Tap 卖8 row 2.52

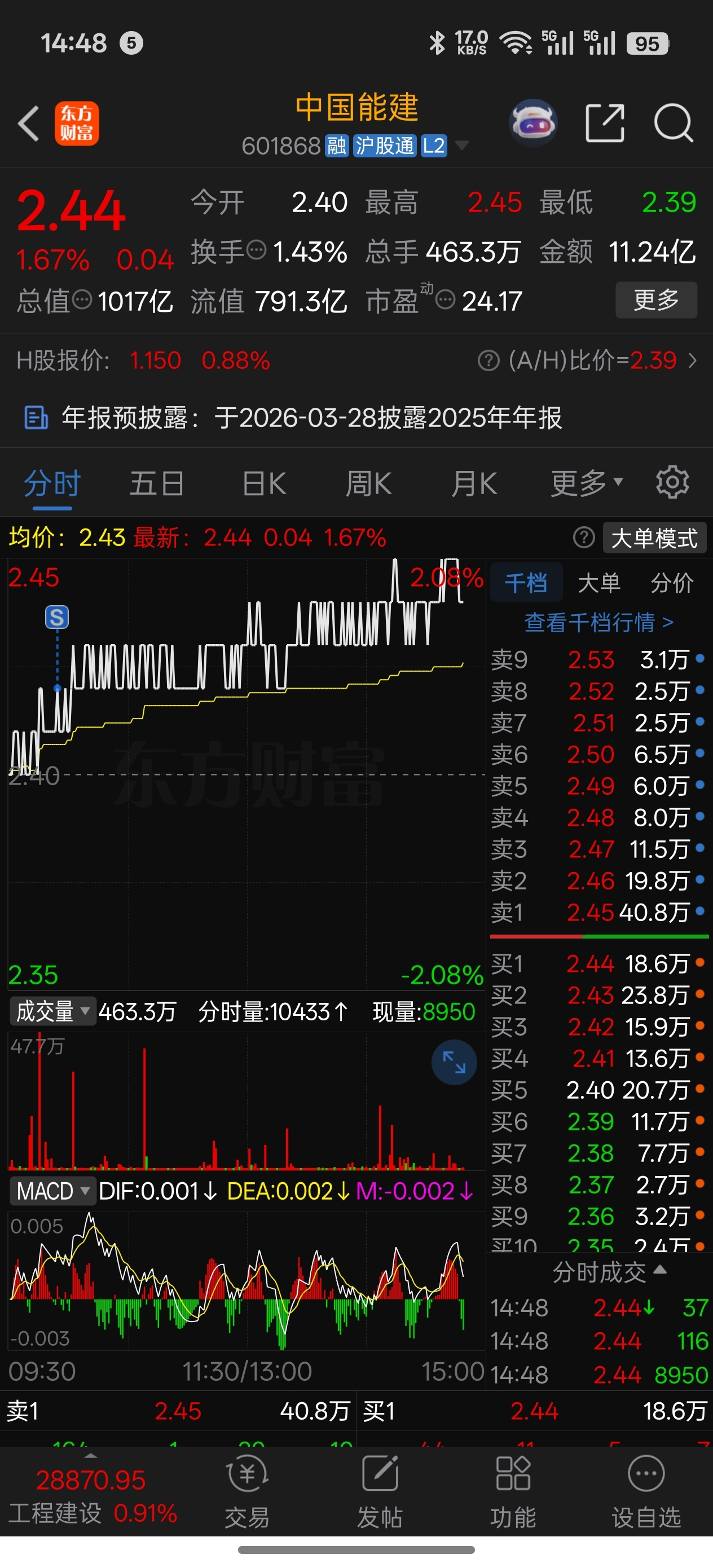click(598, 691)
